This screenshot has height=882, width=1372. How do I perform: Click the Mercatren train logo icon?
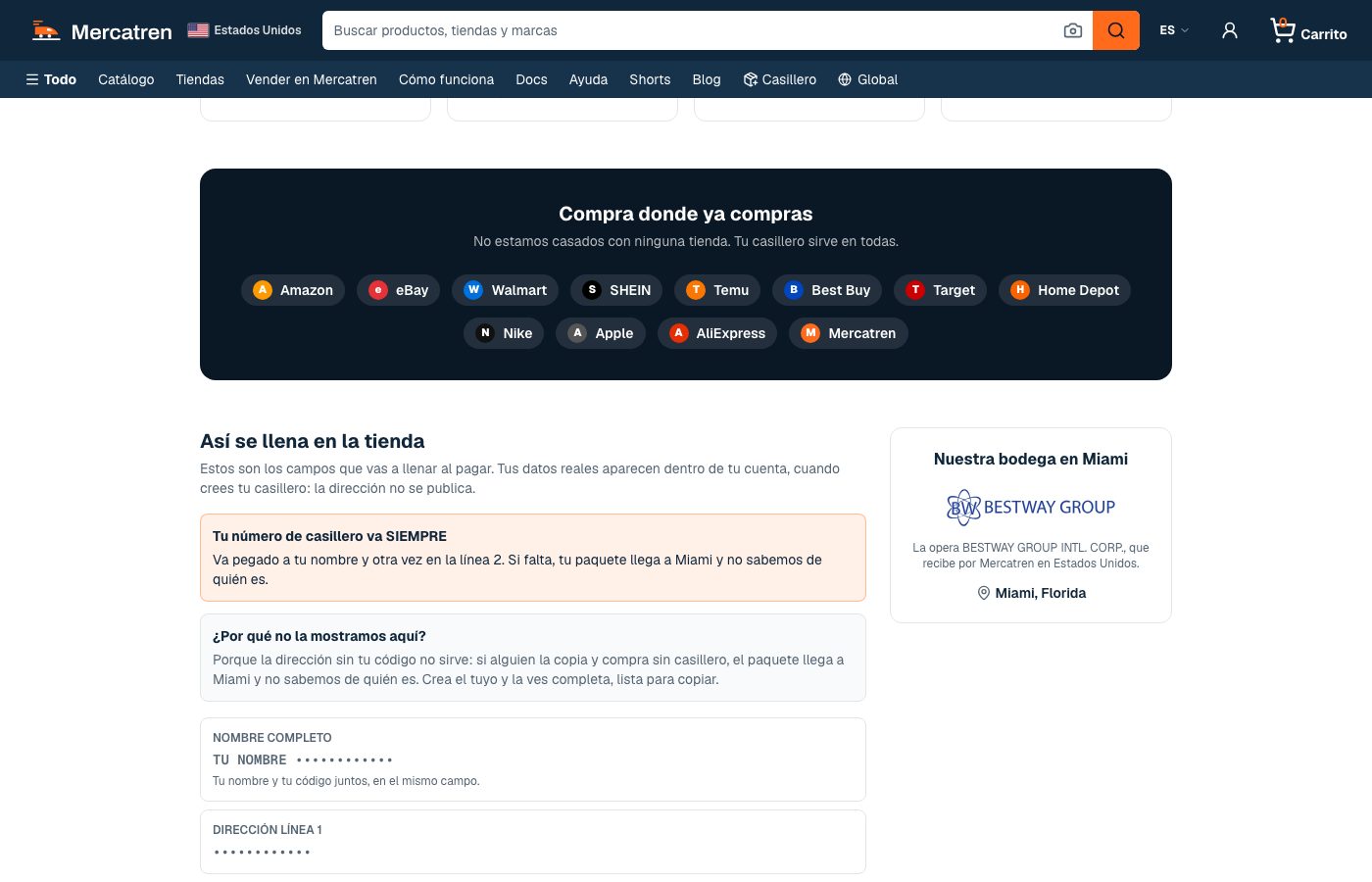[x=45, y=30]
